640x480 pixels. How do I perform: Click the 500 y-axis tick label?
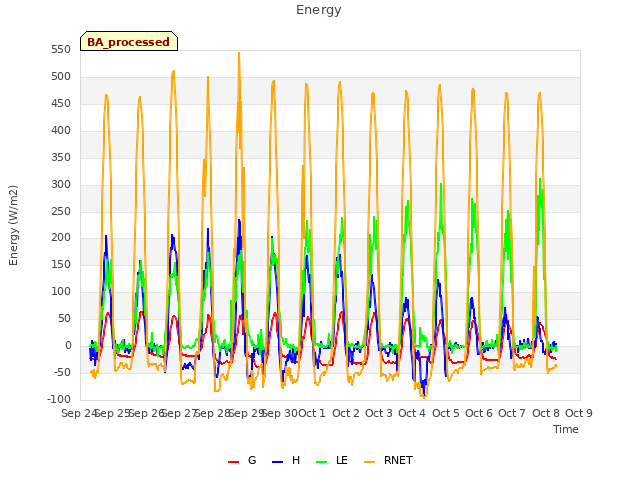click(x=61, y=77)
